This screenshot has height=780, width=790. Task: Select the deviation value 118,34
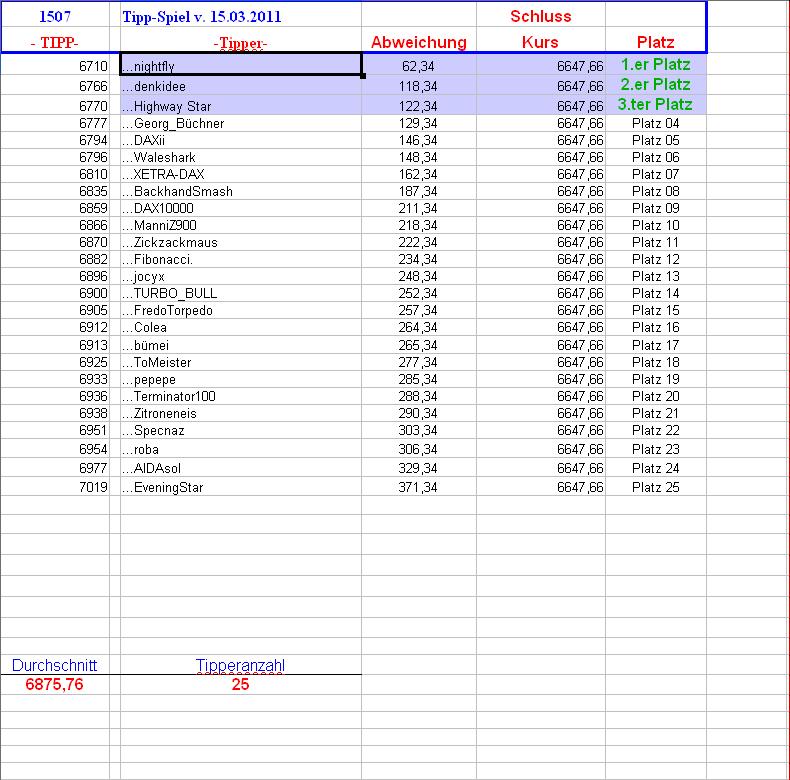[x=419, y=86]
